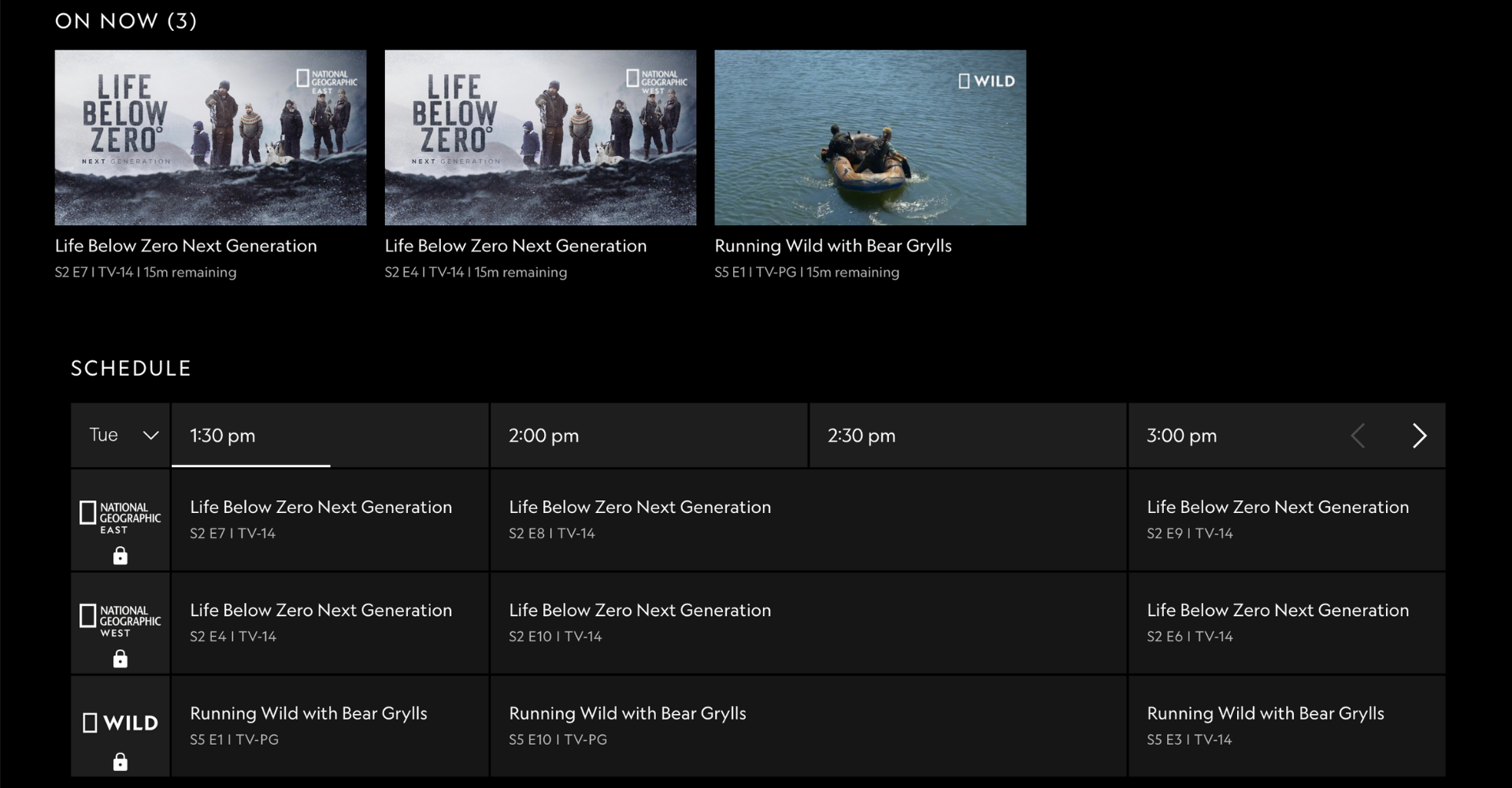Open Running Wild with Bear Grylls thumbnail
This screenshot has width=1512, height=788.
(870, 138)
